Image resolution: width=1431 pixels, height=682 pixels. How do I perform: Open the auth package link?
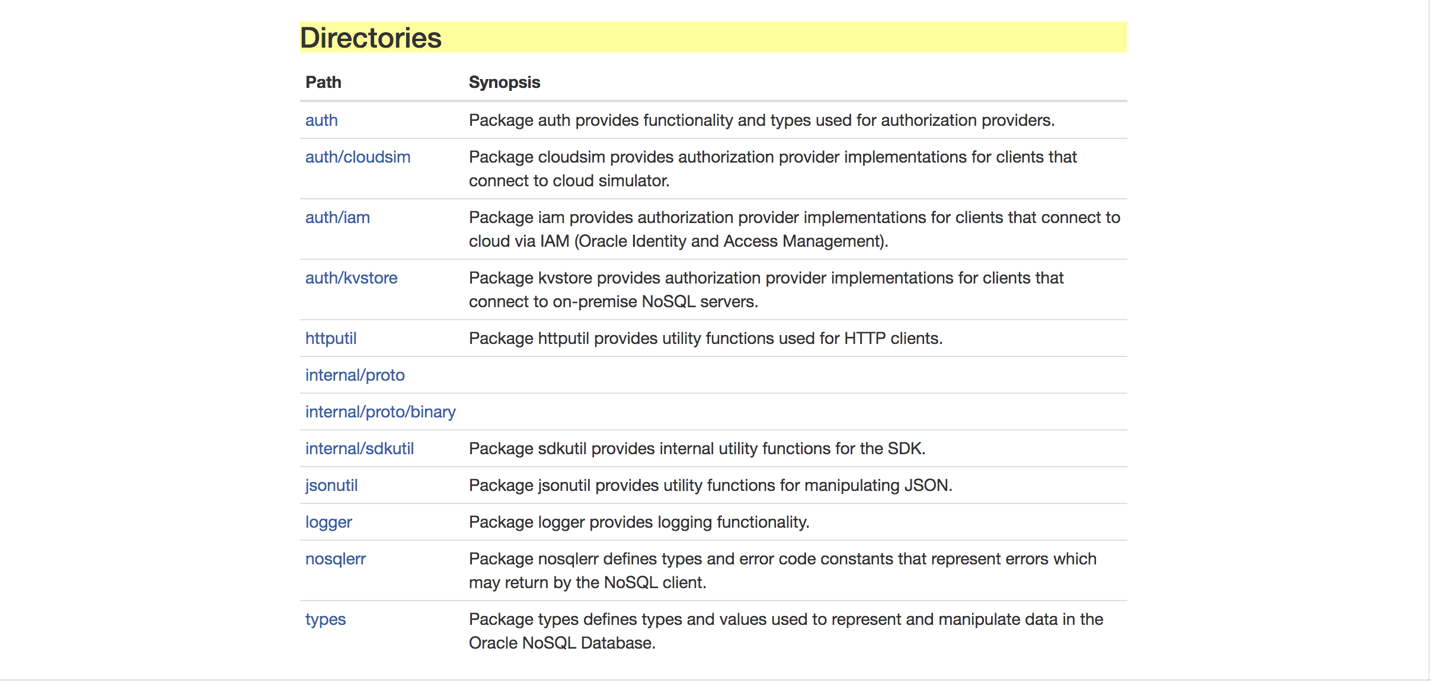click(321, 120)
